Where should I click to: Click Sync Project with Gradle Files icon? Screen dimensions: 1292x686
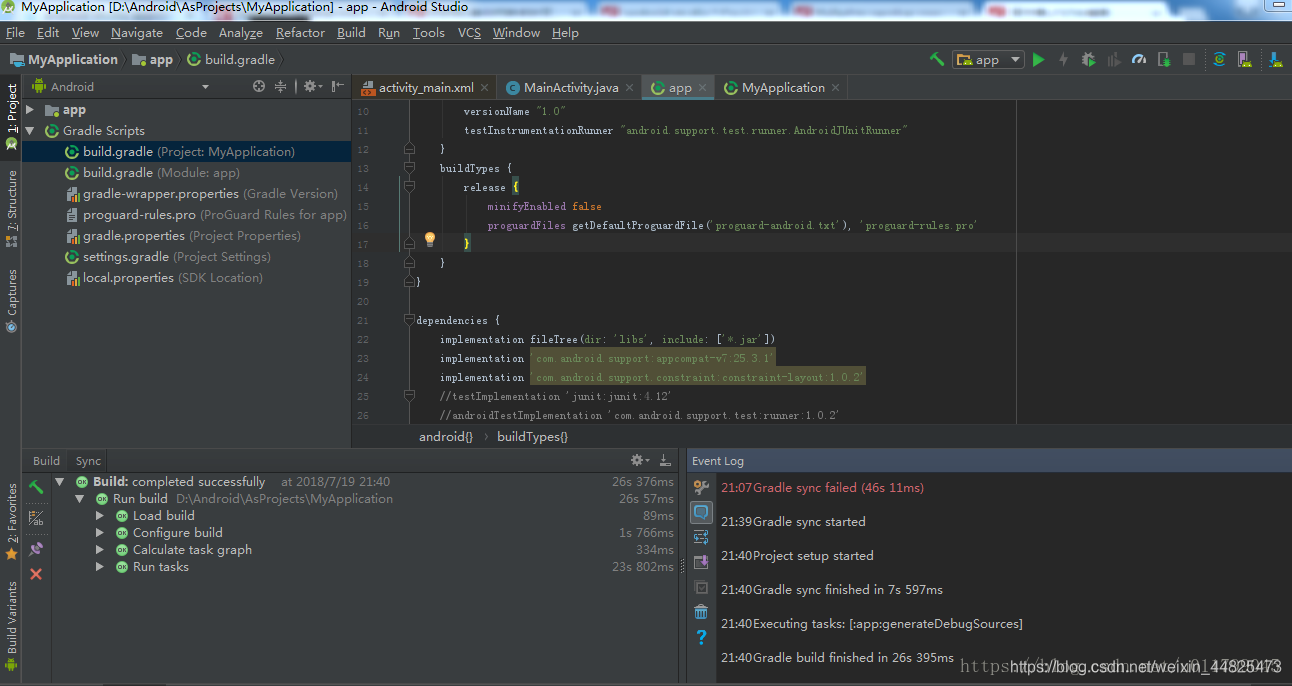pyautogui.click(x=1219, y=60)
